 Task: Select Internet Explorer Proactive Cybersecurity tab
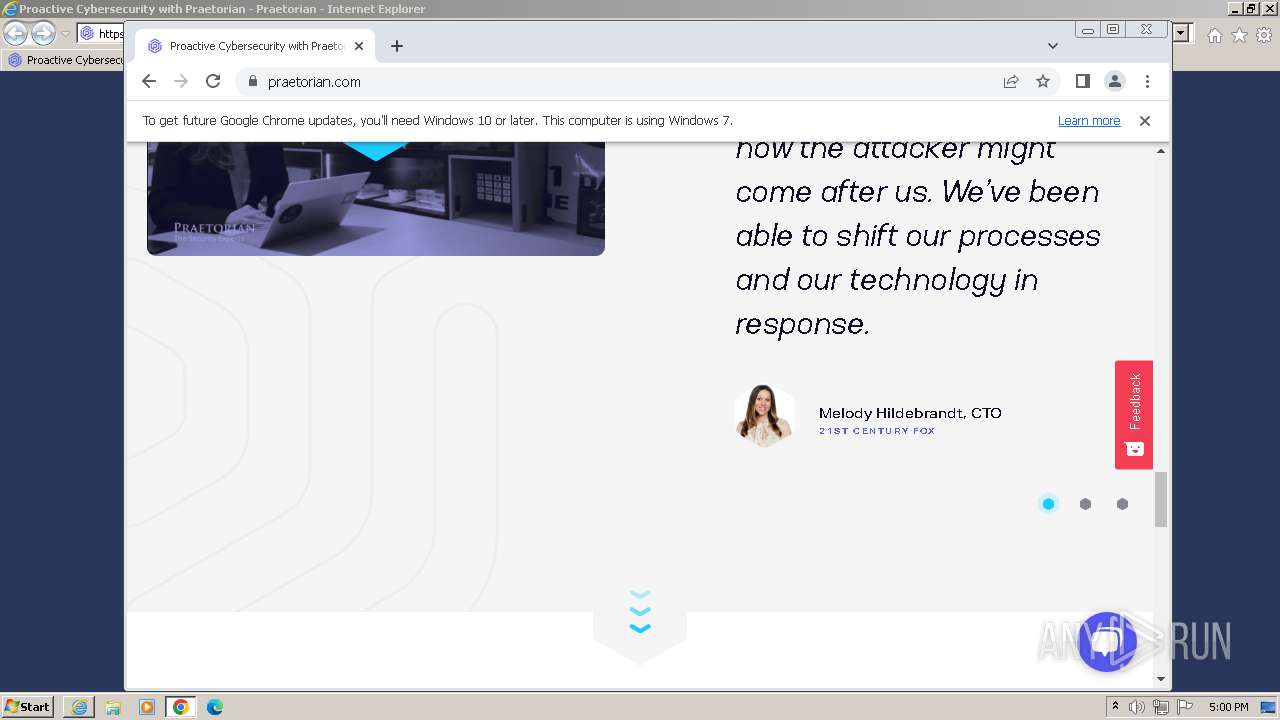click(65, 60)
